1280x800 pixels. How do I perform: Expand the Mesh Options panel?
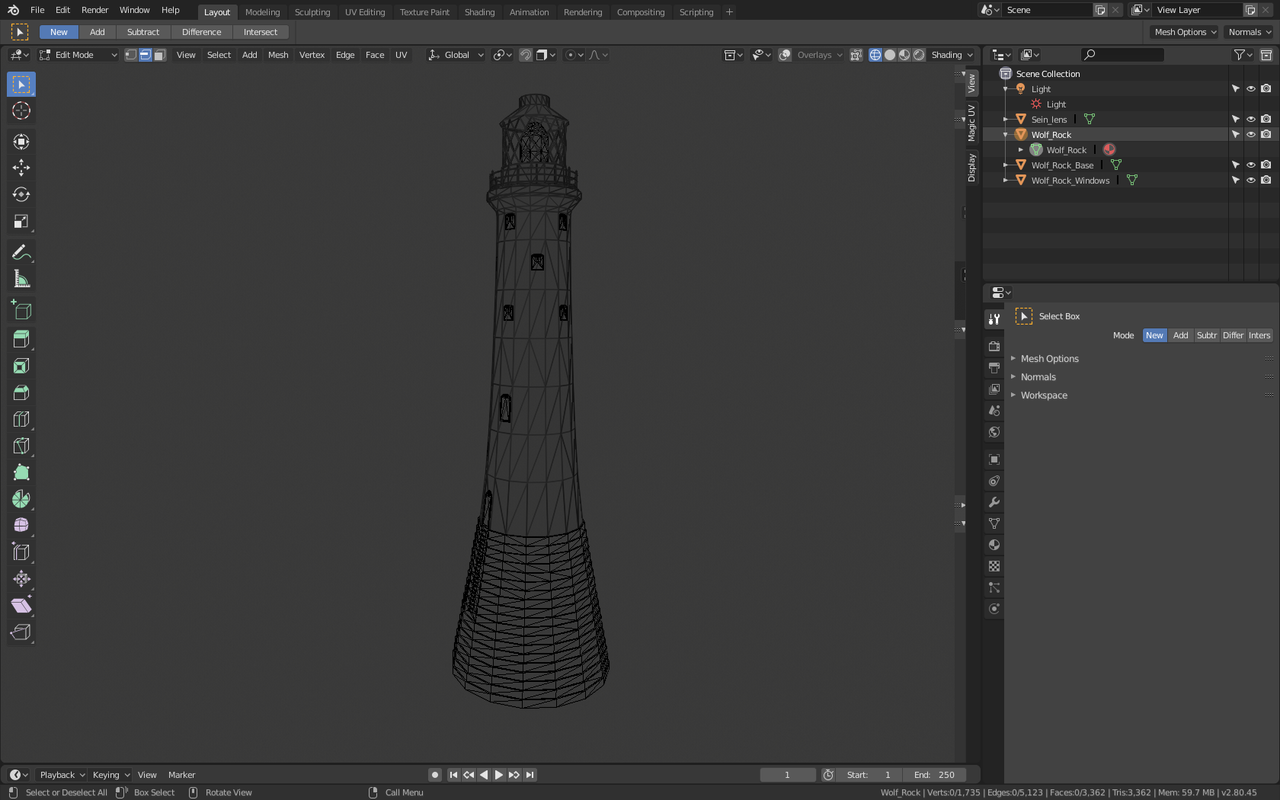[x=1049, y=359]
